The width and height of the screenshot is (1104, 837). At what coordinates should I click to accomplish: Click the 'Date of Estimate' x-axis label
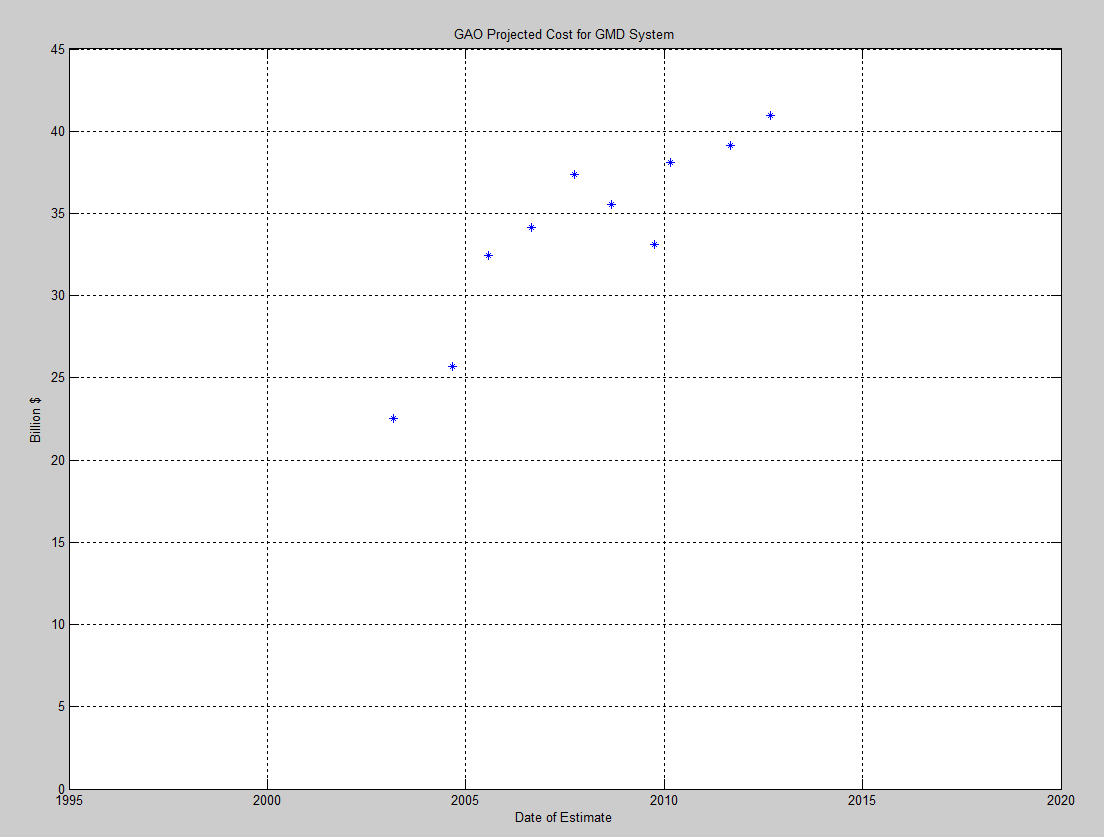pos(563,818)
